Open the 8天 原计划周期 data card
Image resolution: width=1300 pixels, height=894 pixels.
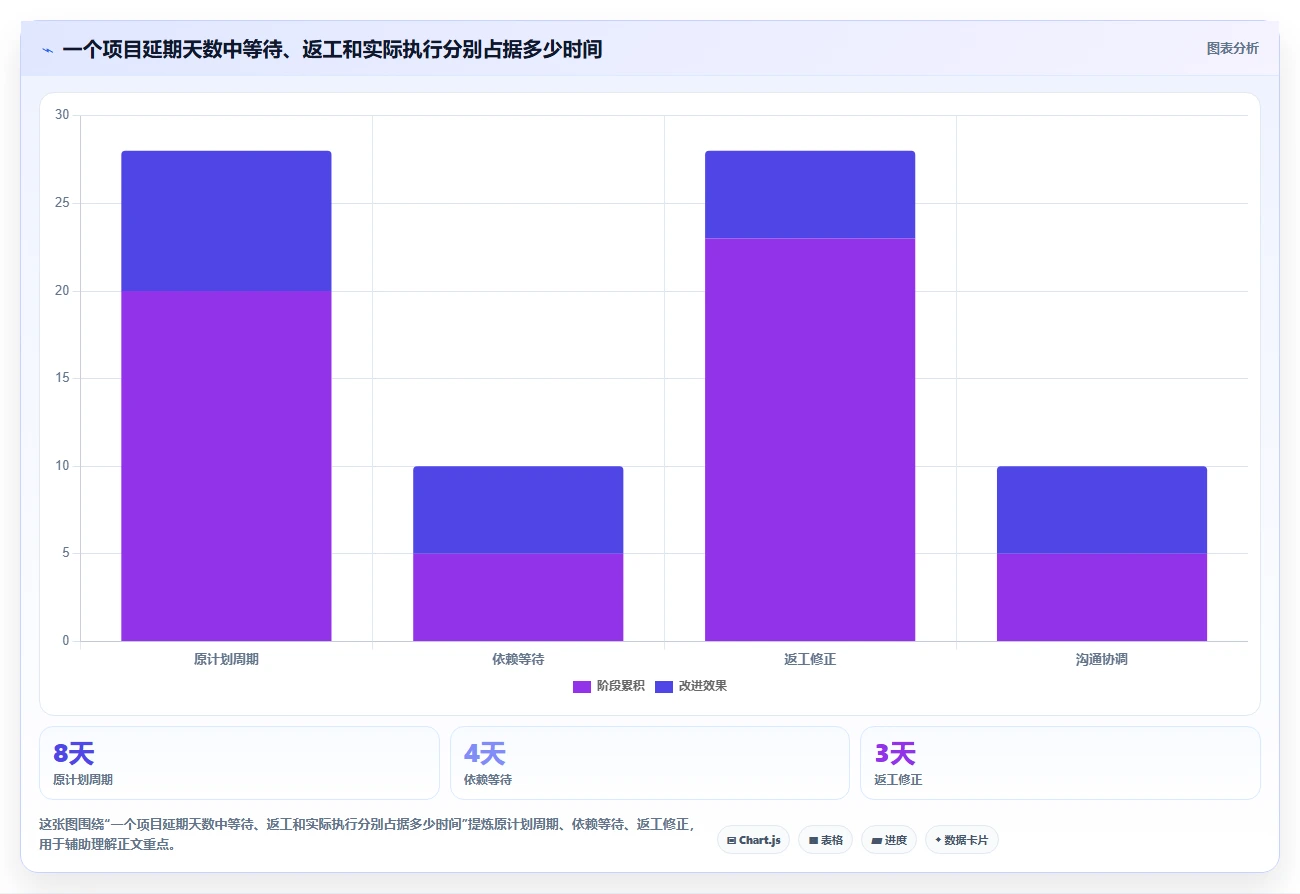pyautogui.click(x=239, y=763)
